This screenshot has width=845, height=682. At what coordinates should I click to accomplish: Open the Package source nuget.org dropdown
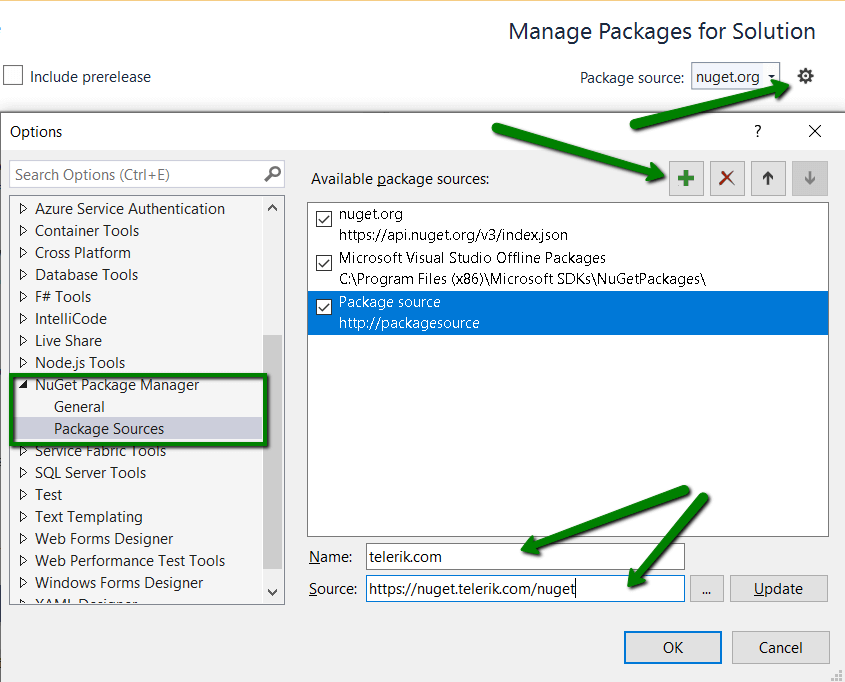click(772, 77)
